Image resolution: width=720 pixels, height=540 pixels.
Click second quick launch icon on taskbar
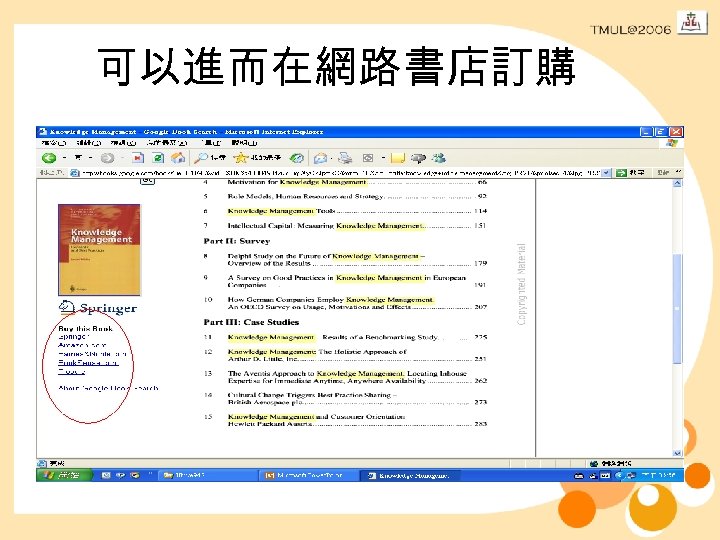click(120, 475)
